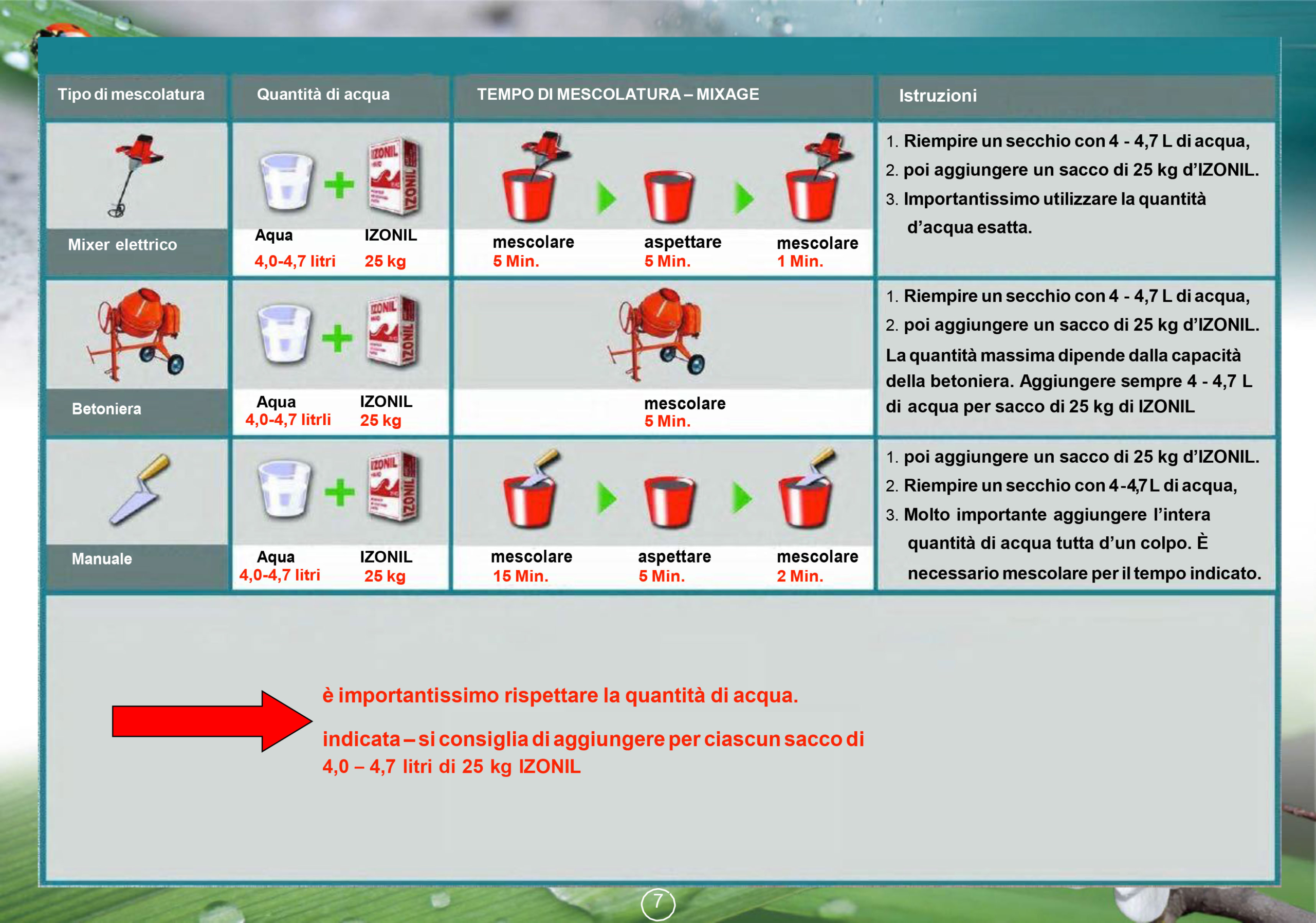Click the first green arrow in Mixer elettrico row

click(607, 198)
